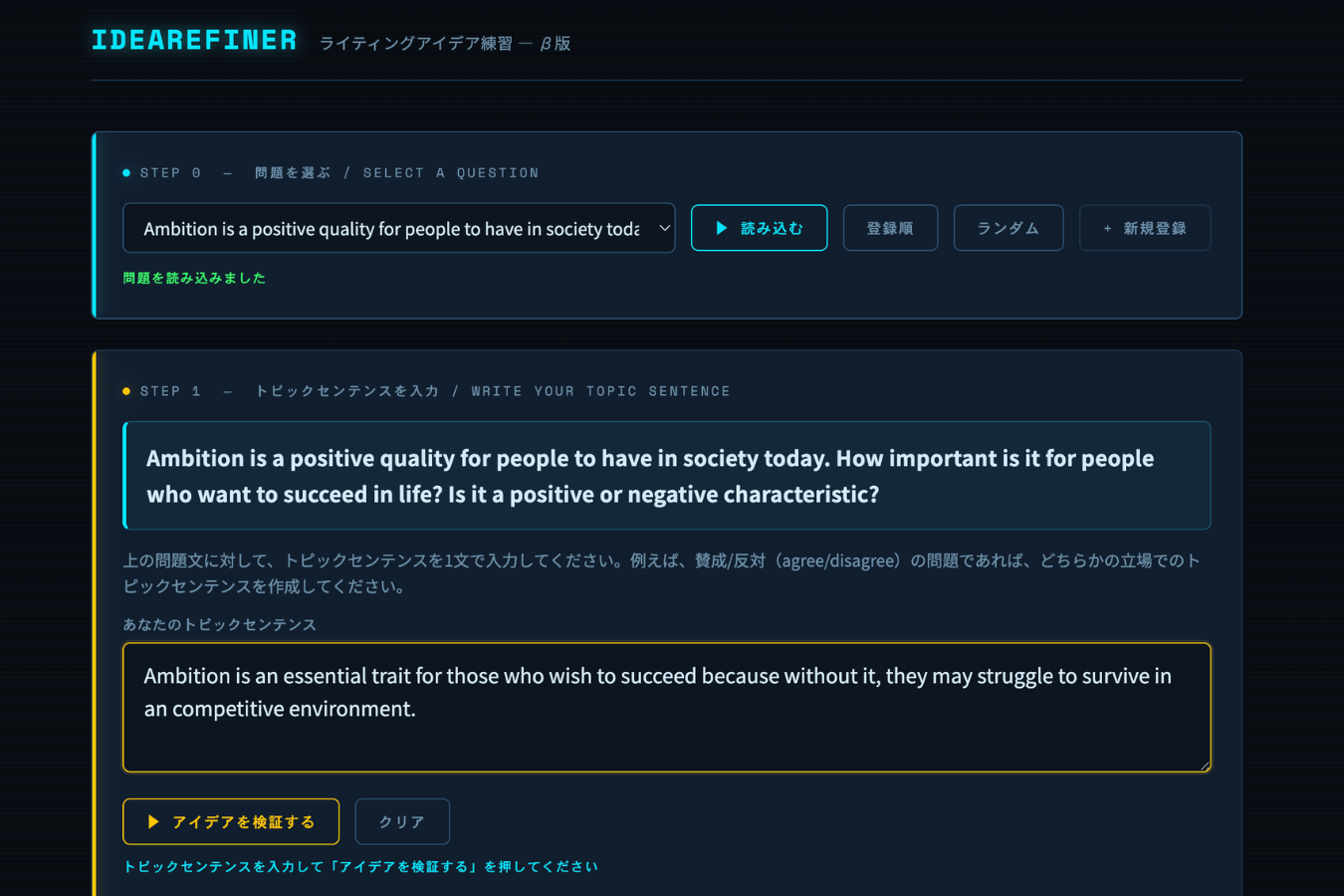The image size is (1344, 896).
Task: Click the cyan dot beside STEP 0
Action: 125,171
